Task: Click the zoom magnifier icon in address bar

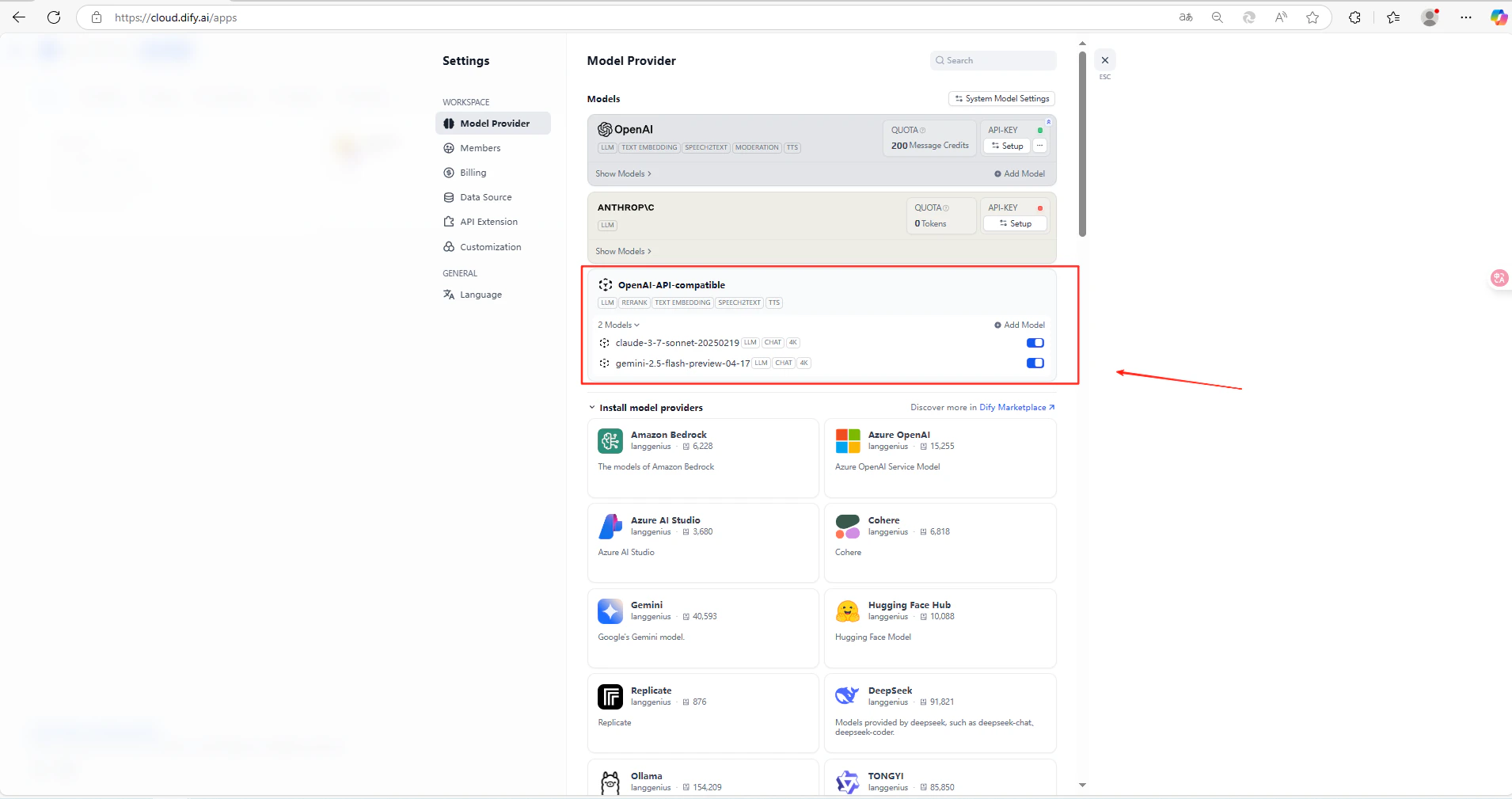Action: click(1218, 17)
